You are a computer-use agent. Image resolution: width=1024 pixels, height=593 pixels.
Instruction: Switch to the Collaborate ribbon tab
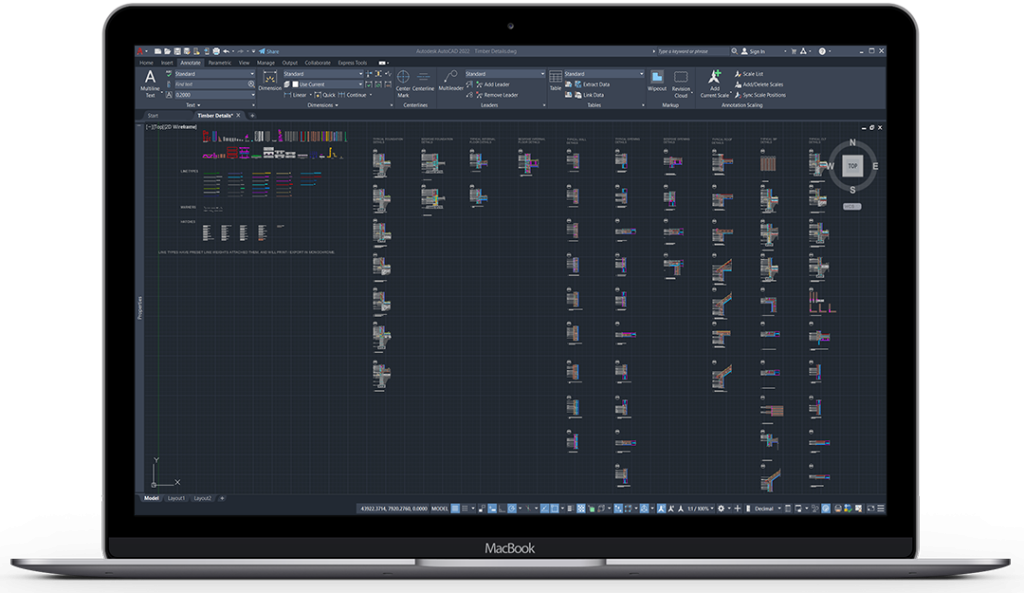pos(317,63)
